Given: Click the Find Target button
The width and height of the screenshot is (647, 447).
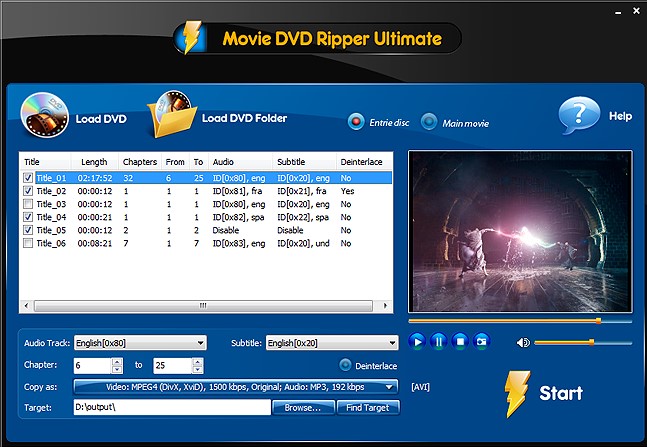Looking at the screenshot, I should (368, 408).
